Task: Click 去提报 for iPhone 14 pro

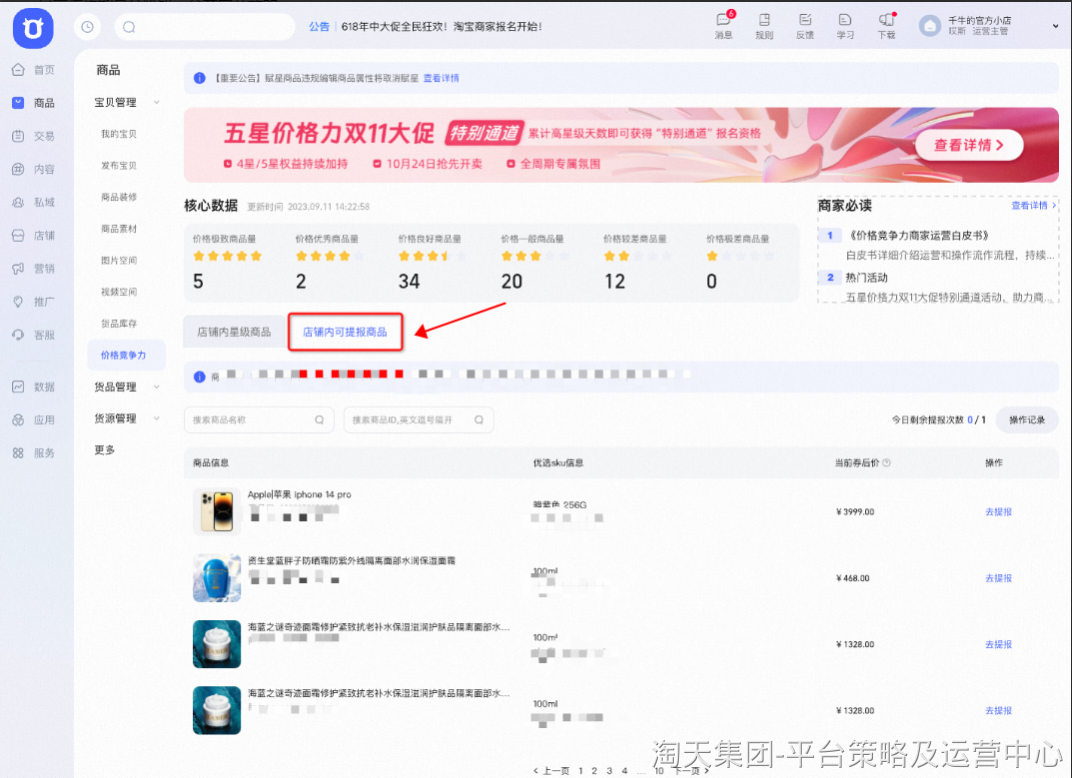Action: pyautogui.click(x=998, y=512)
